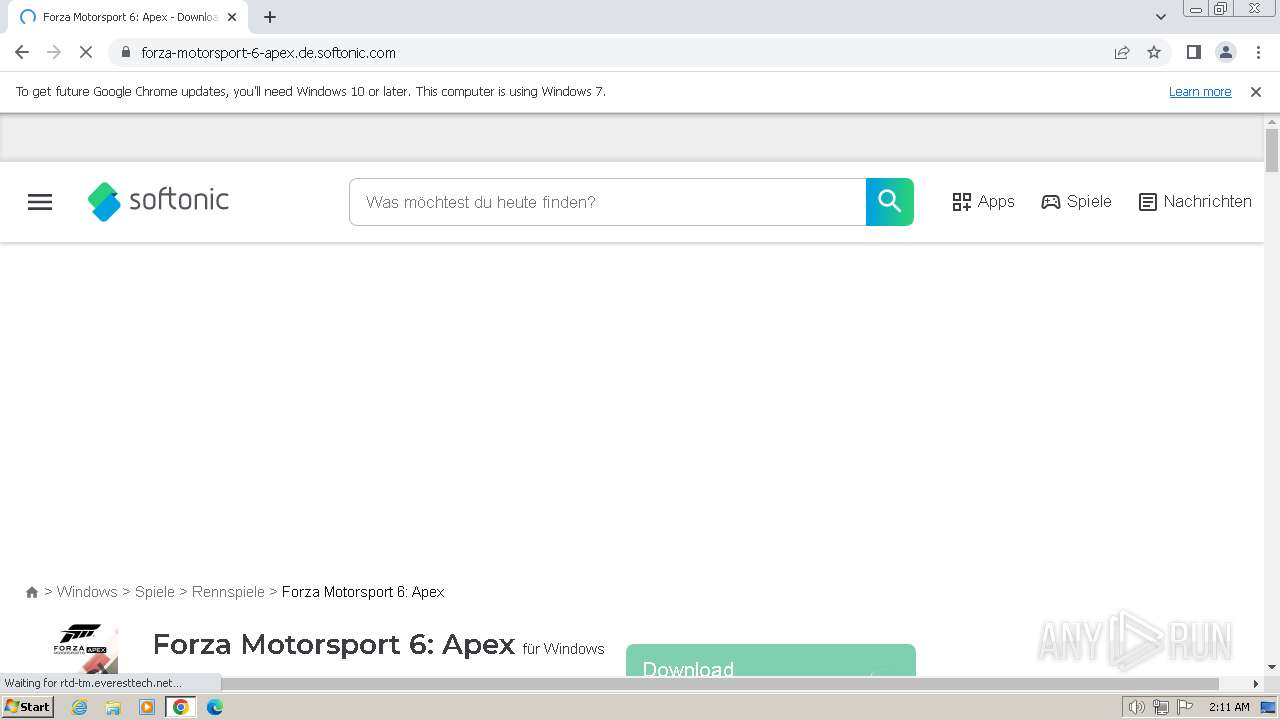Launch Internet Explorer from taskbar

(79, 707)
